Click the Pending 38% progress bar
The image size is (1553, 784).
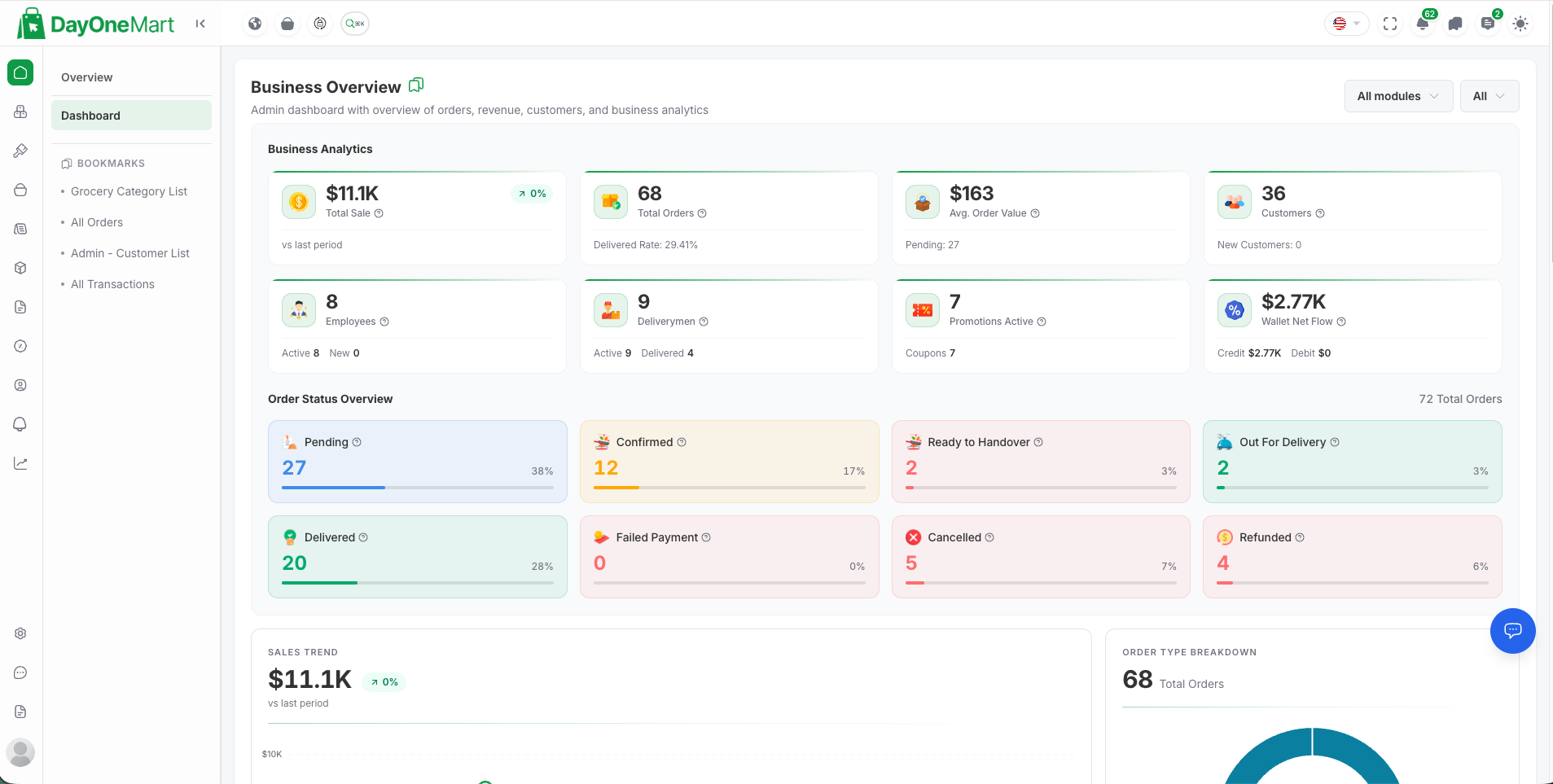pos(418,488)
